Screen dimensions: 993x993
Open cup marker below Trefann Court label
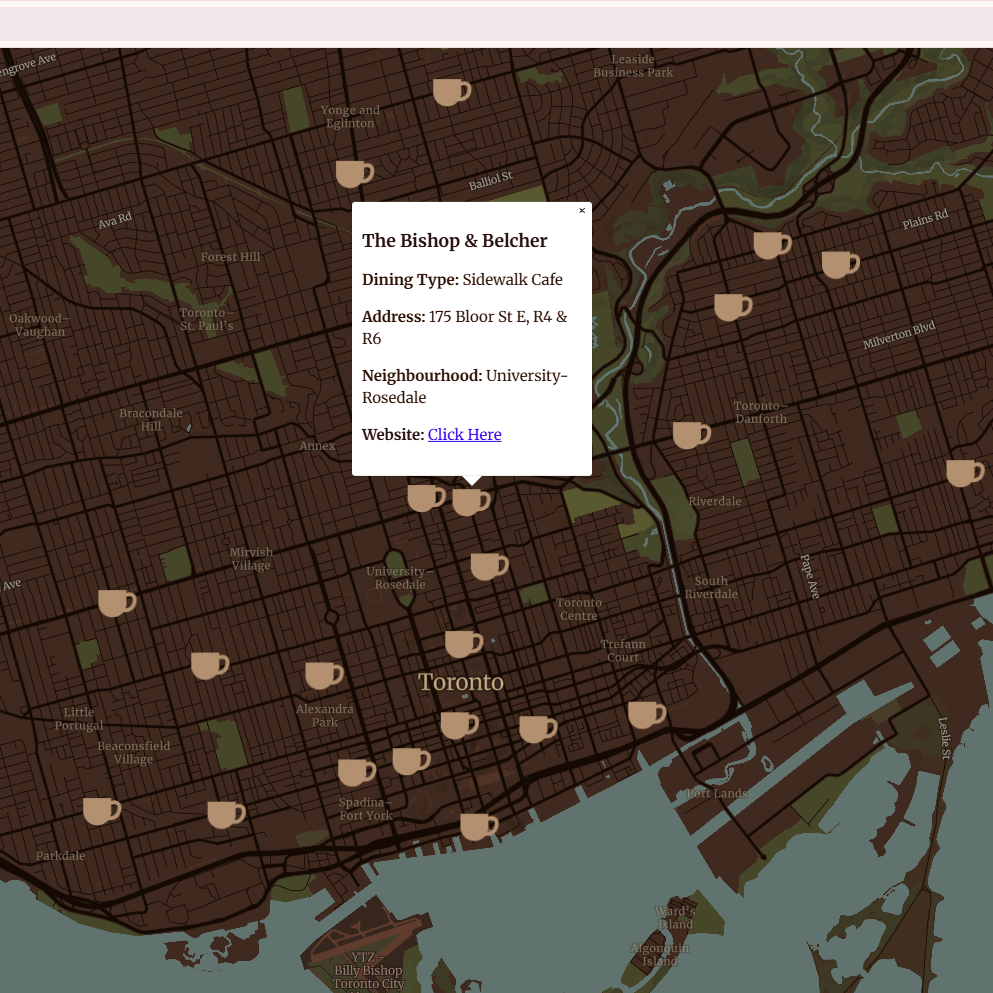(x=646, y=715)
